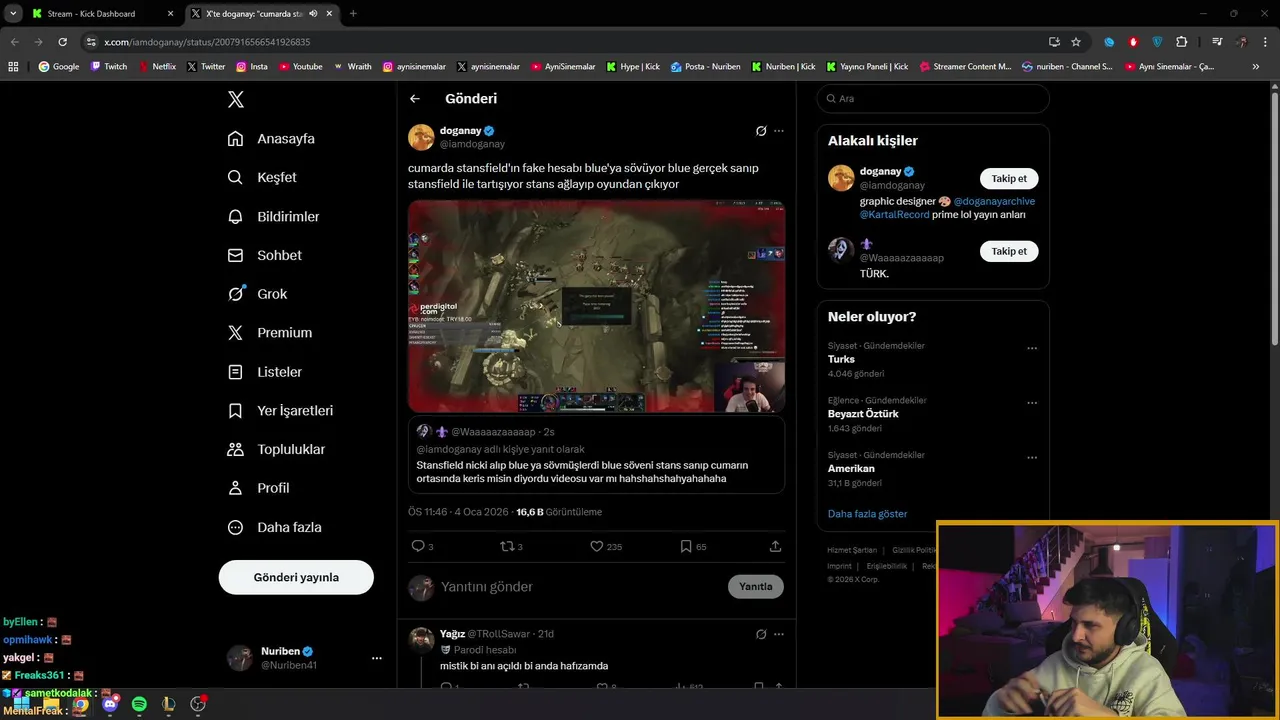
Task: Click the Gönderi yayınla button
Action: point(296,577)
